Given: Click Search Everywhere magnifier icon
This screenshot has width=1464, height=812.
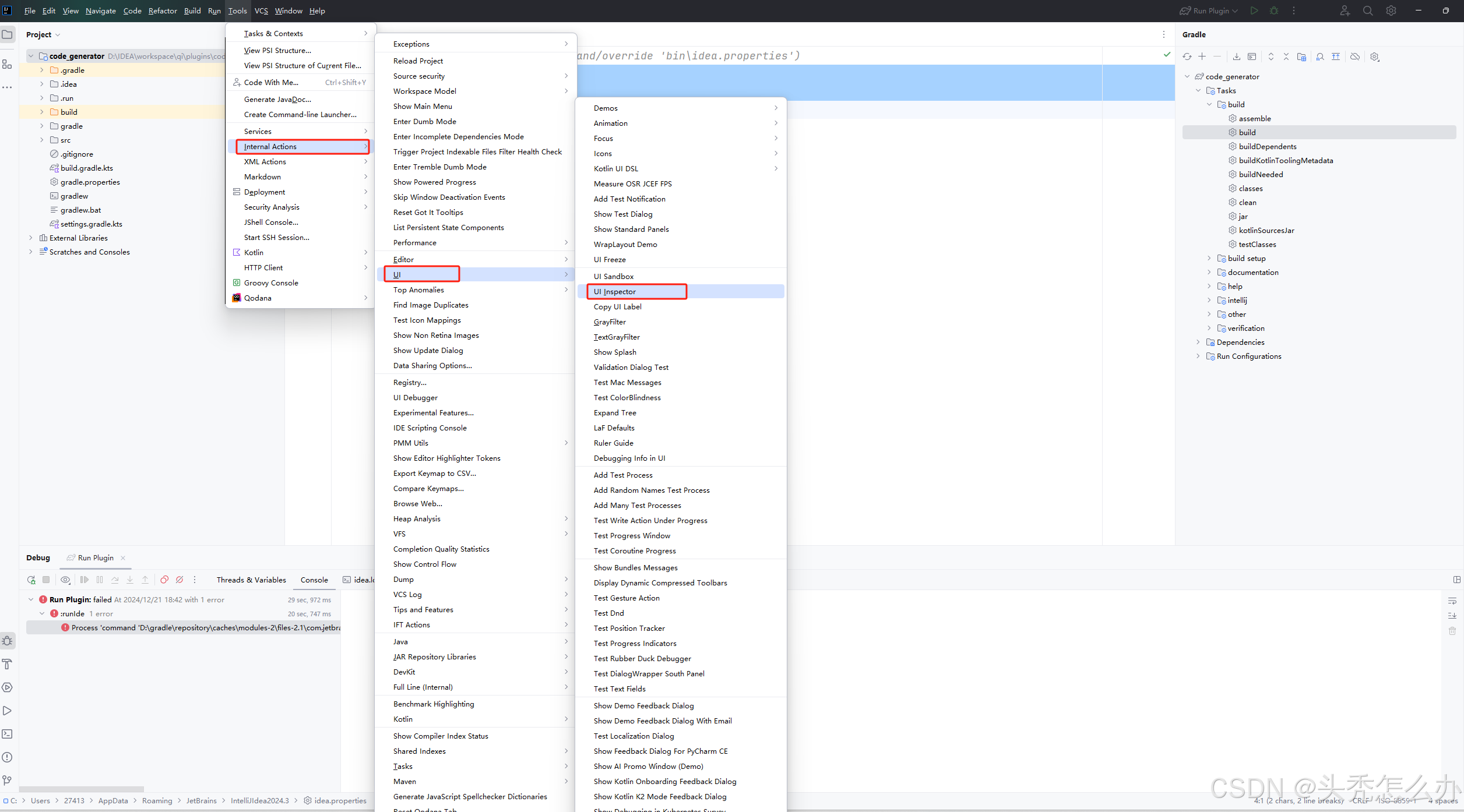Looking at the screenshot, I should click(x=1368, y=10).
